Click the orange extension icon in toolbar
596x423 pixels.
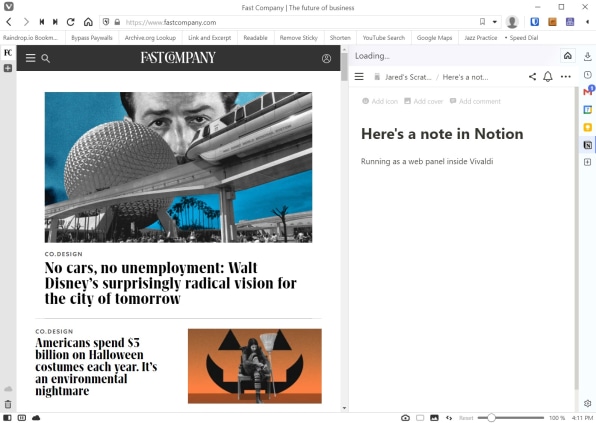click(552, 22)
